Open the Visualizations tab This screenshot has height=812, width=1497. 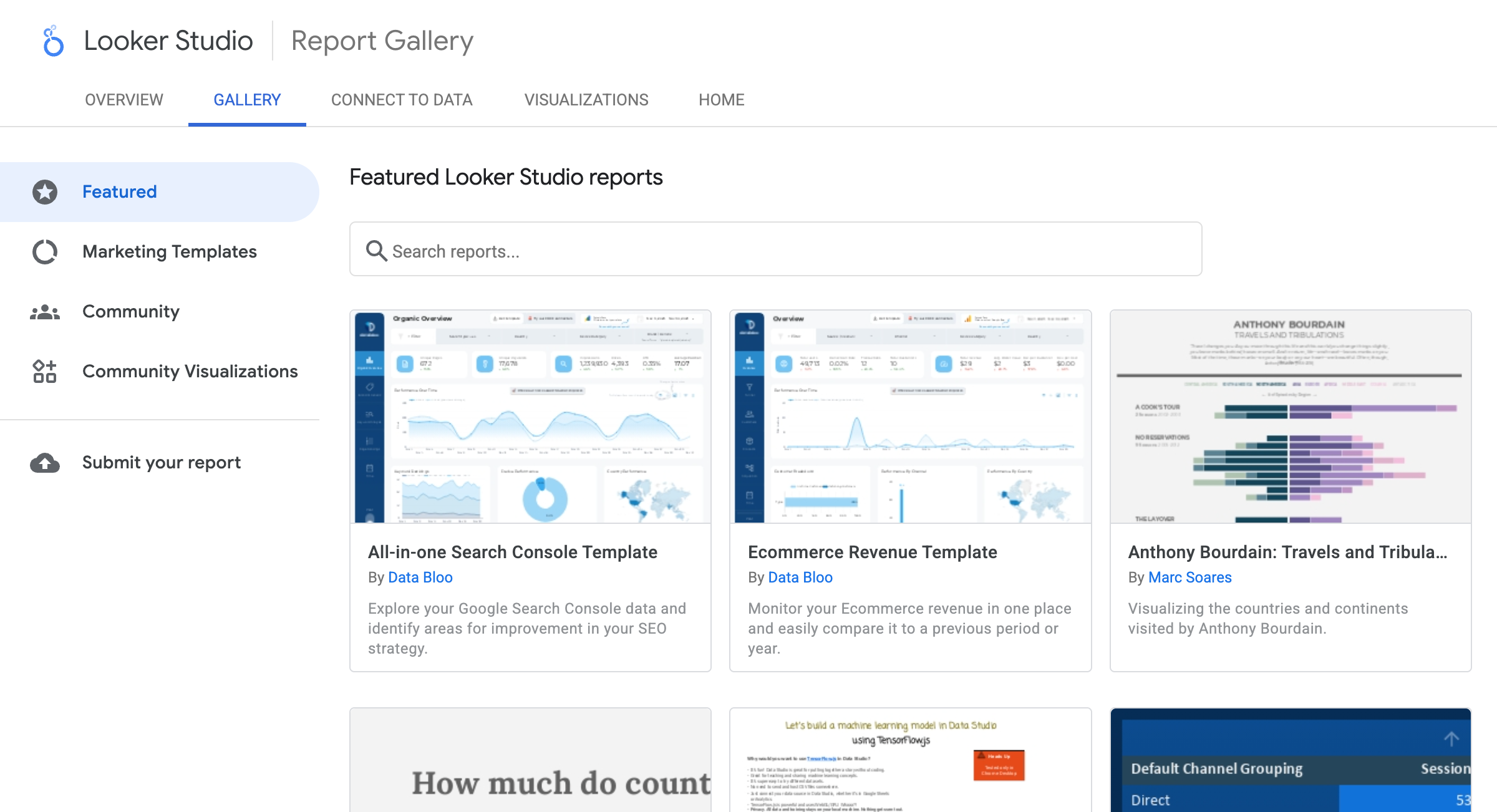pos(586,99)
